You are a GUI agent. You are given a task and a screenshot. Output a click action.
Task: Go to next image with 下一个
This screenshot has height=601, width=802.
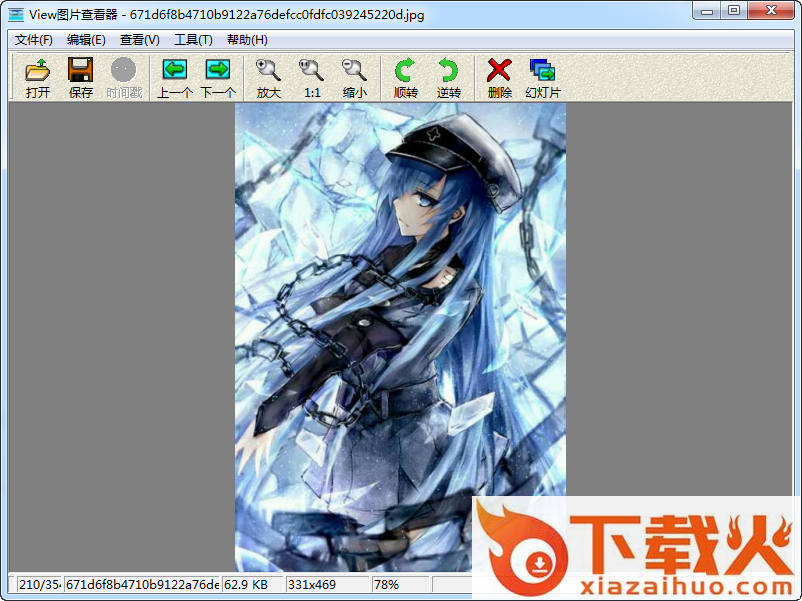[217, 70]
